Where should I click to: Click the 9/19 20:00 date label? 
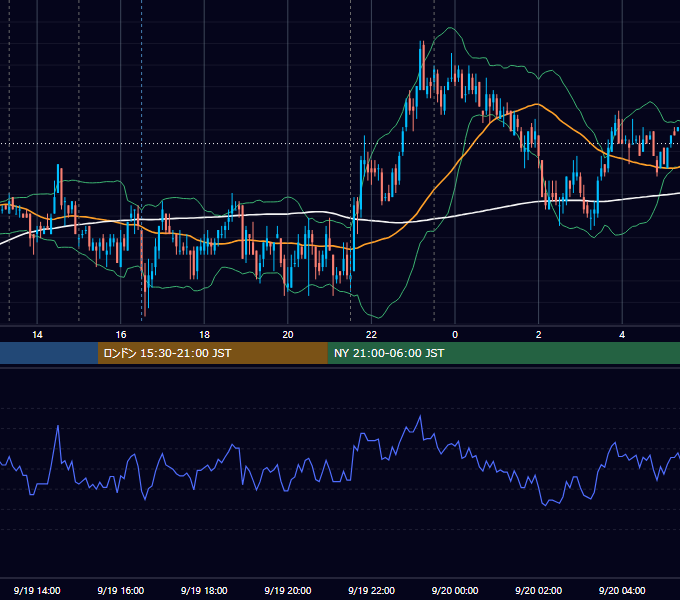click(288, 590)
